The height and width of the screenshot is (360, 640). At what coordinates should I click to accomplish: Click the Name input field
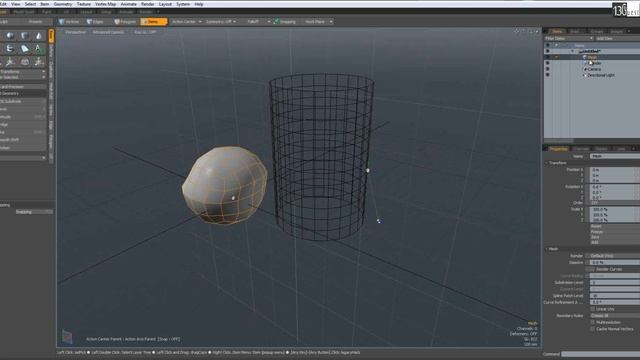pos(615,156)
